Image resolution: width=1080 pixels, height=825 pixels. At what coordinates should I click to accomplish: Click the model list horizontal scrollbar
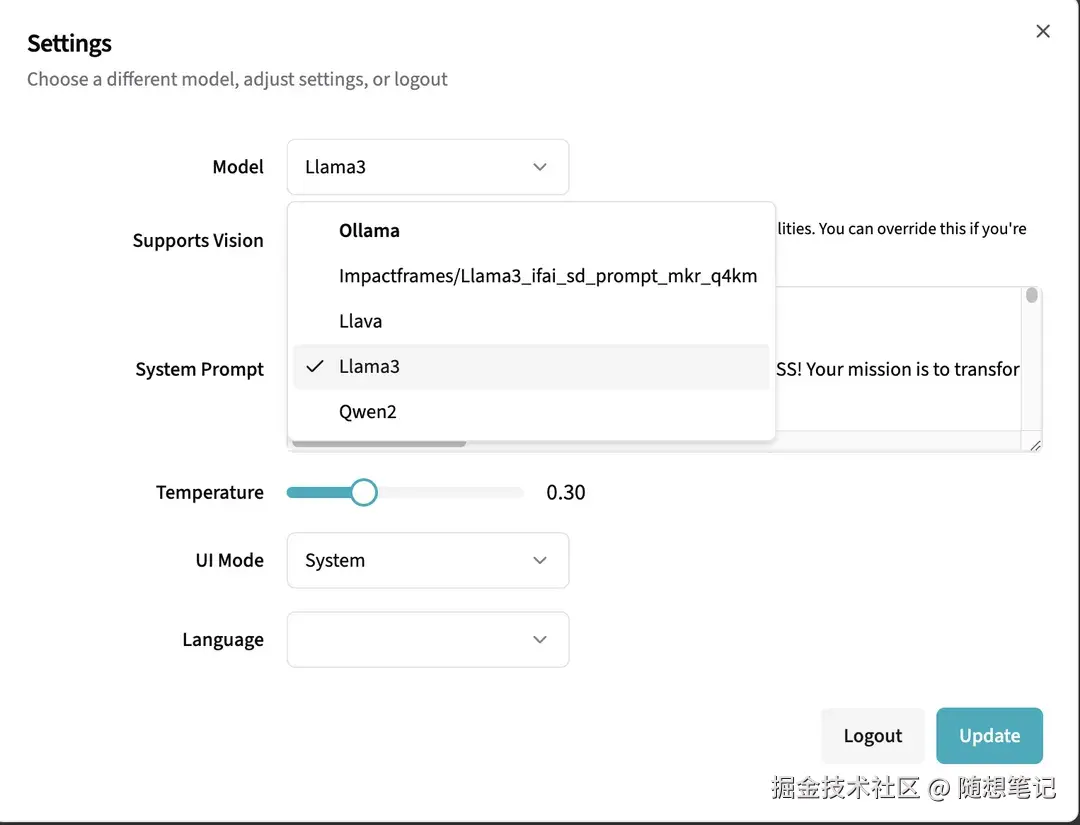click(x=378, y=443)
